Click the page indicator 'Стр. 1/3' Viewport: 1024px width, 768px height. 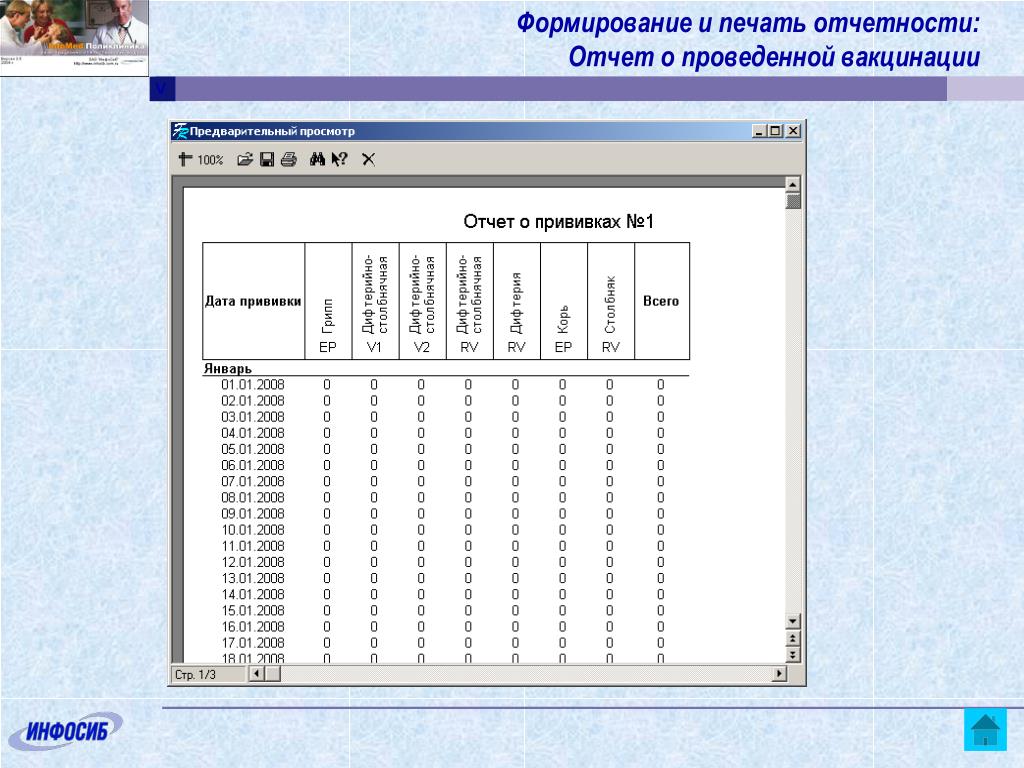pyautogui.click(x=195, y=675)
